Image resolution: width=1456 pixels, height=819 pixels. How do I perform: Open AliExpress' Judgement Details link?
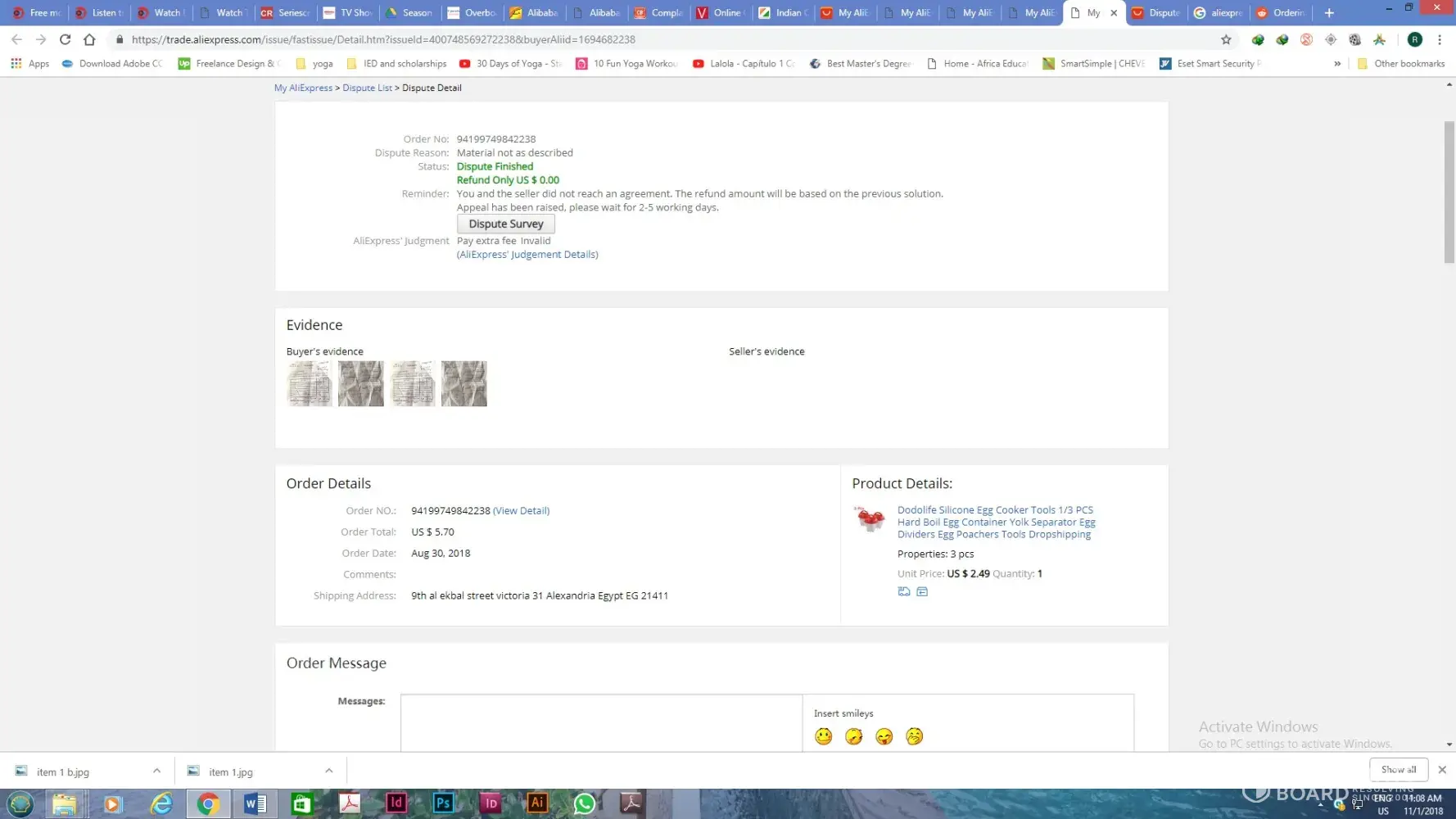click(x=527, y=255)
